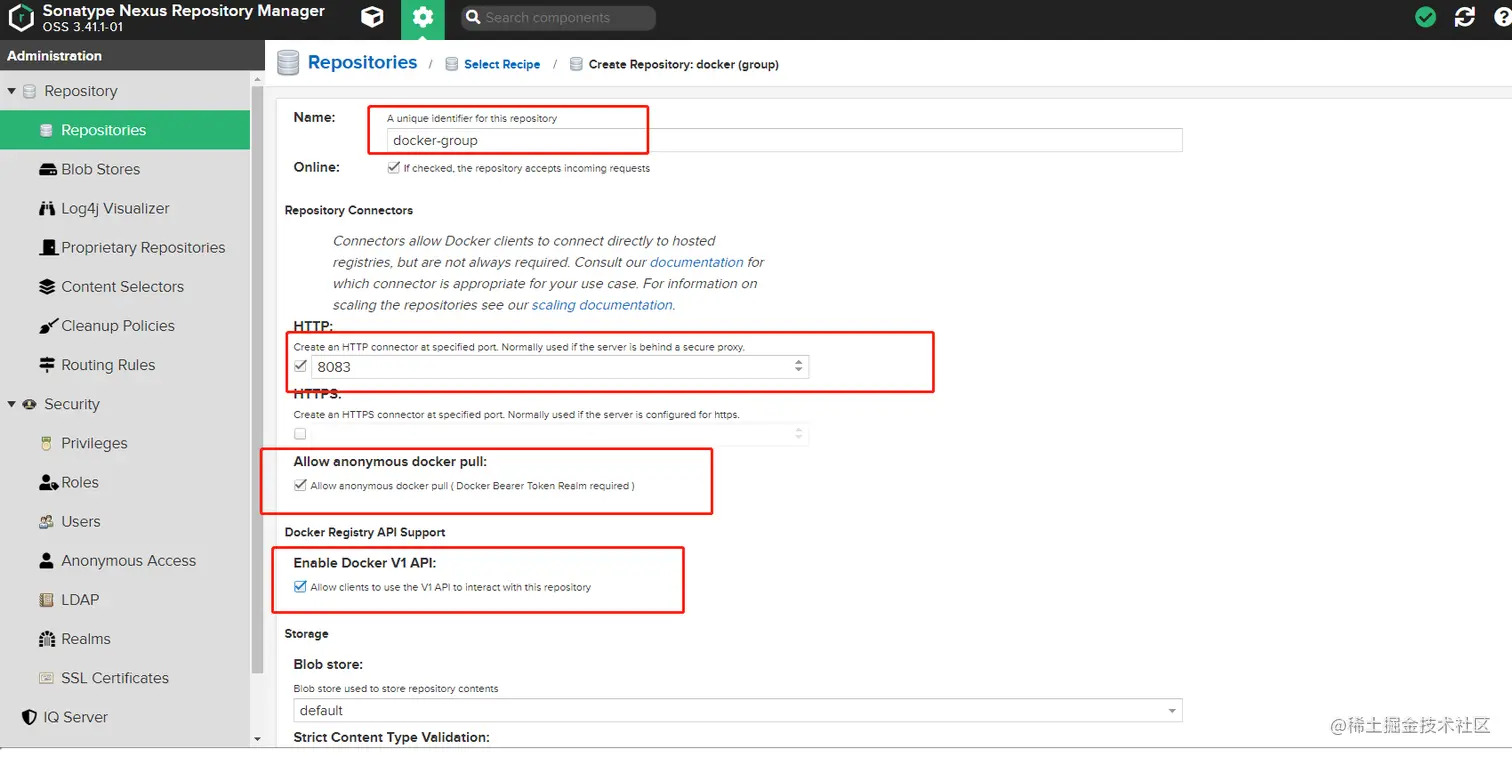This screenshot has width=1512, height=757.
Task: Click the Realms icon in sidebar
Action: pyautogui.click(x=47, y=639)
